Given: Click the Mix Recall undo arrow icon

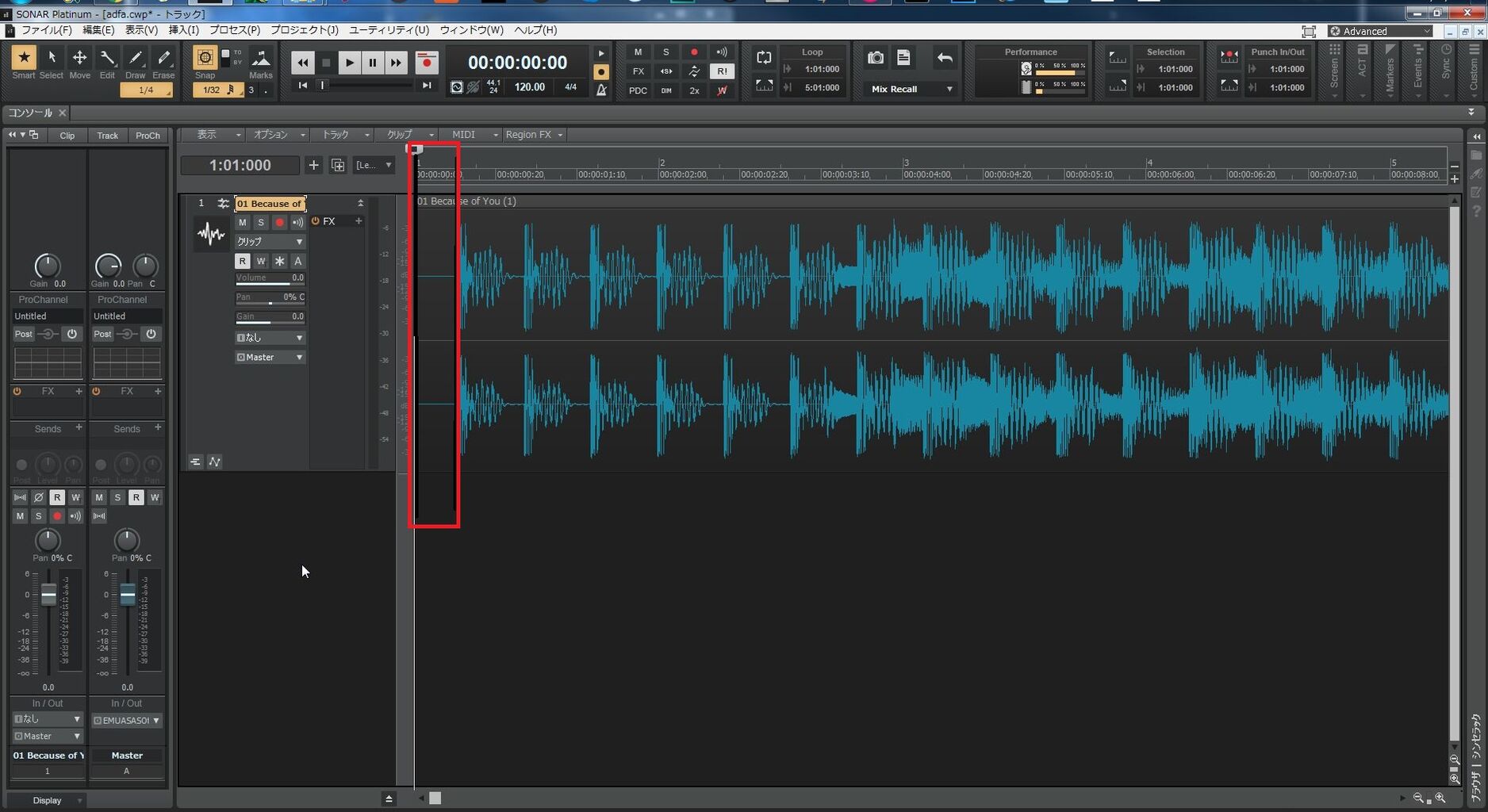Looking at the screenshot, I should tap(944, 58).
